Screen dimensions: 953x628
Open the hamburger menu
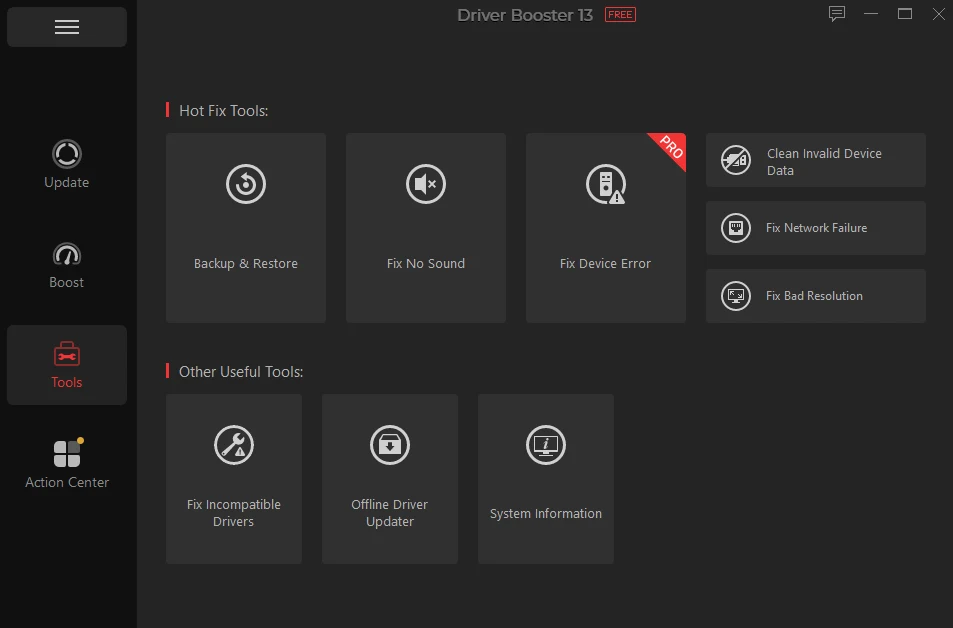coord(66,27)
